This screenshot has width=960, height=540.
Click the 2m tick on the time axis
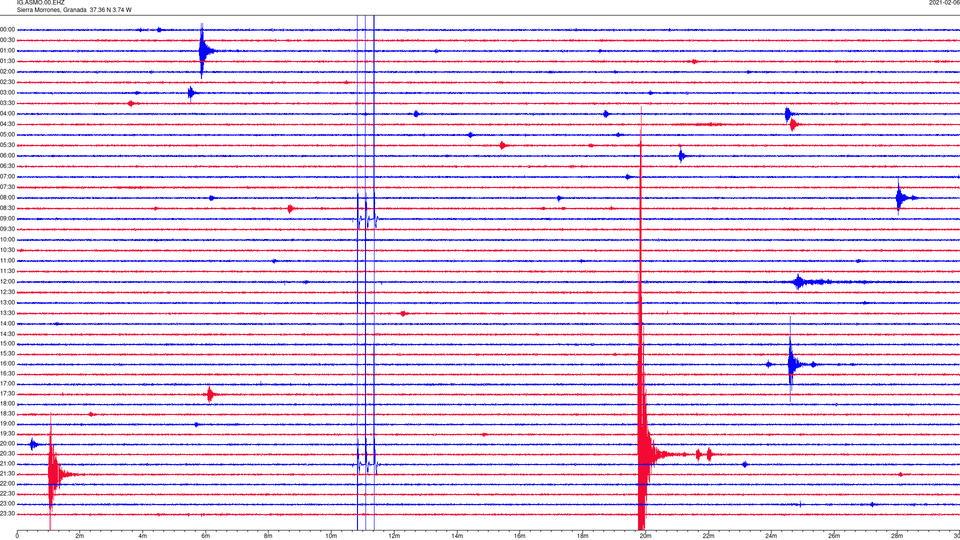coord(80,536)
